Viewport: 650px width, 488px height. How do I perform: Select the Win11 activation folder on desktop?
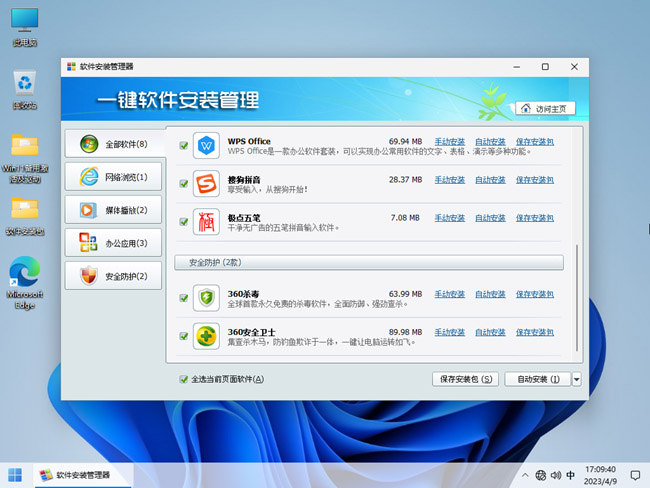24,158
